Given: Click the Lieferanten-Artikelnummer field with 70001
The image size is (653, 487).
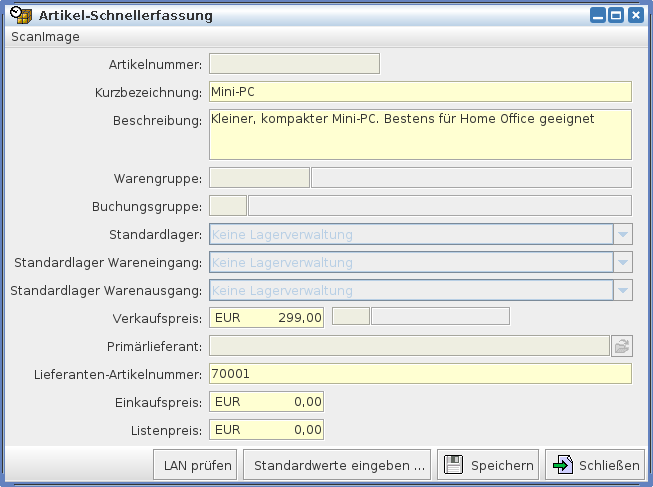Looking at the screenshot, I should coord(420,374).
